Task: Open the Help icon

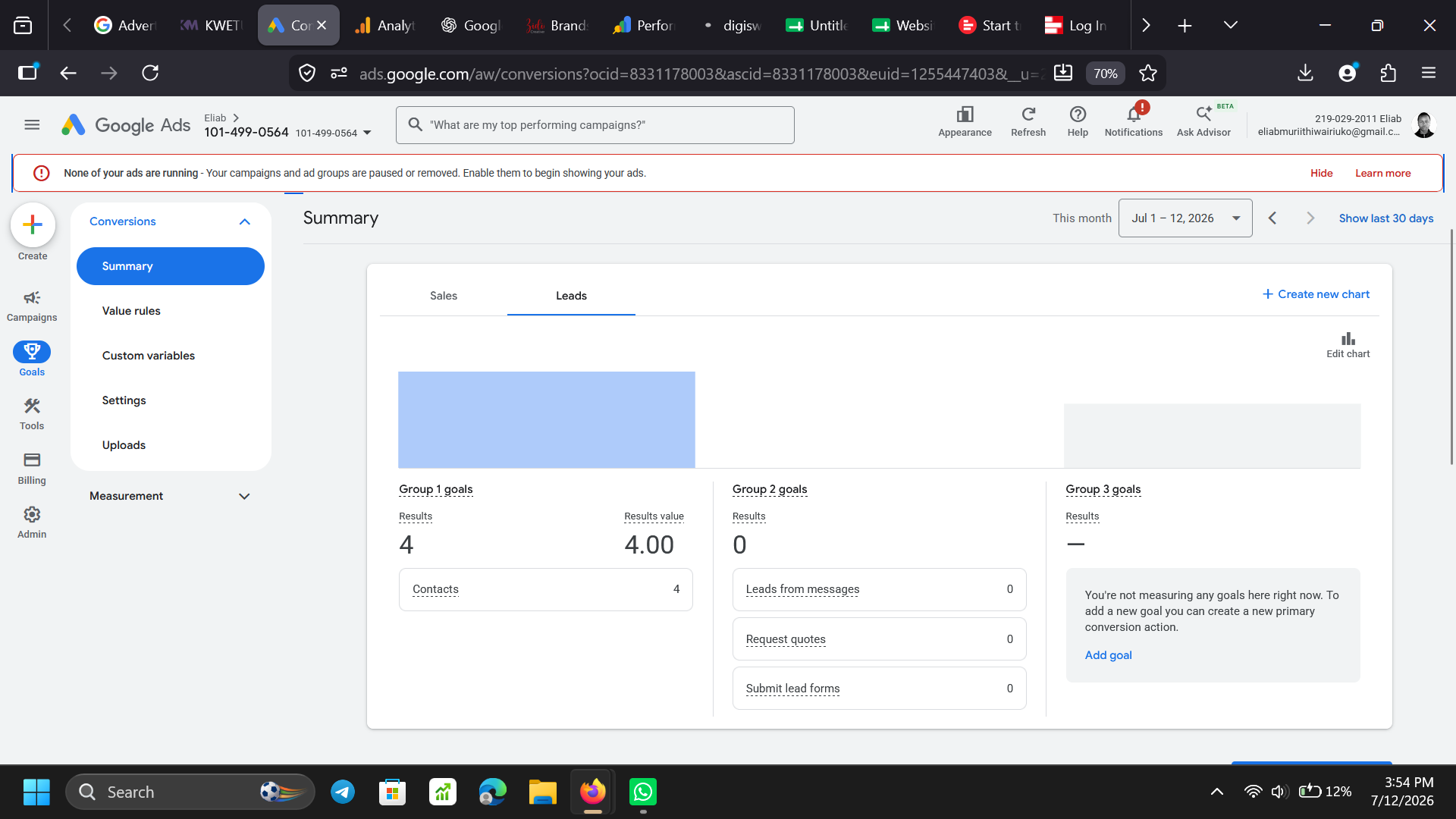Action: (x=1078, y=121)
